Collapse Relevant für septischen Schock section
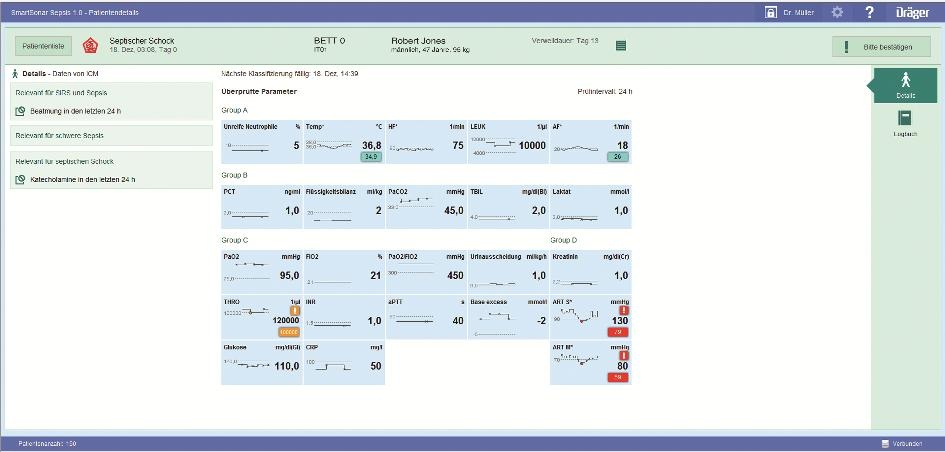945x452 pixels. tap(112, 161)
